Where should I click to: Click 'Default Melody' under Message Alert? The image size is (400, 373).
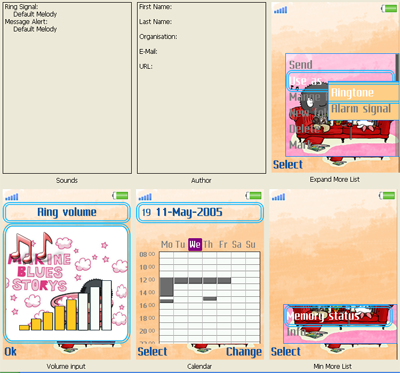[x=35, y=29]
